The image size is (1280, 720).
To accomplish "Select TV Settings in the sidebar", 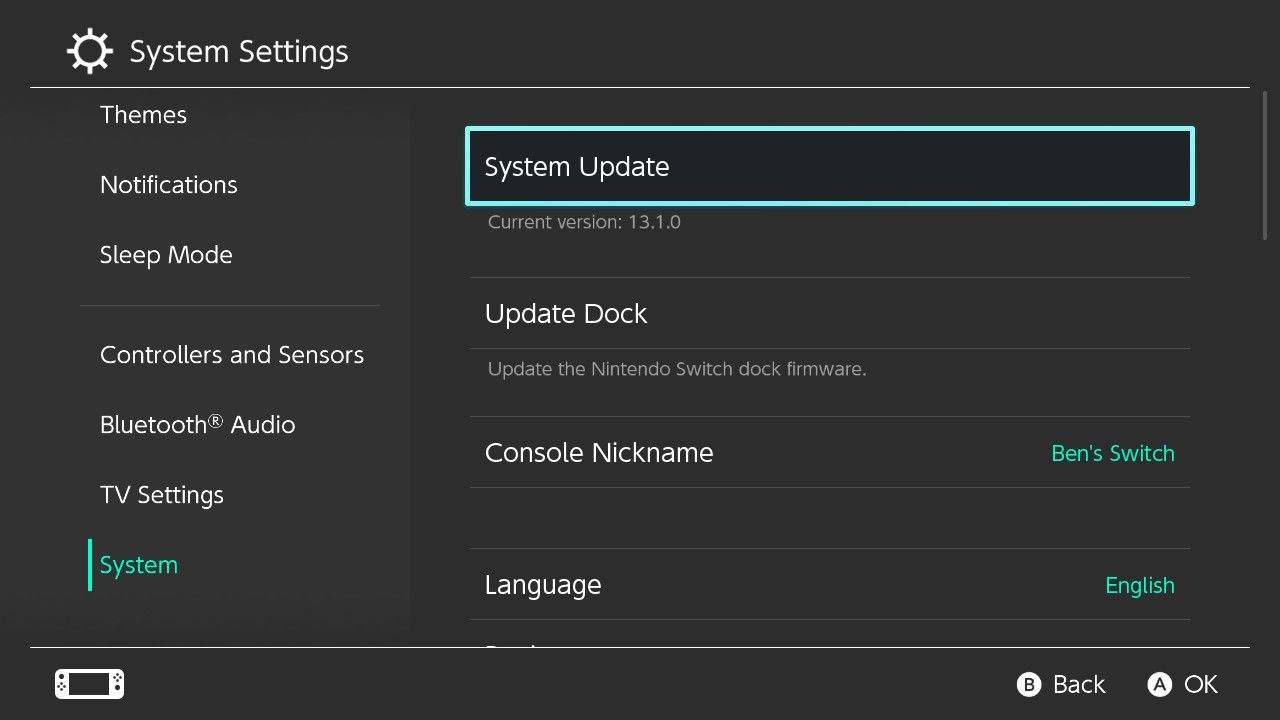I will (161, 494).
